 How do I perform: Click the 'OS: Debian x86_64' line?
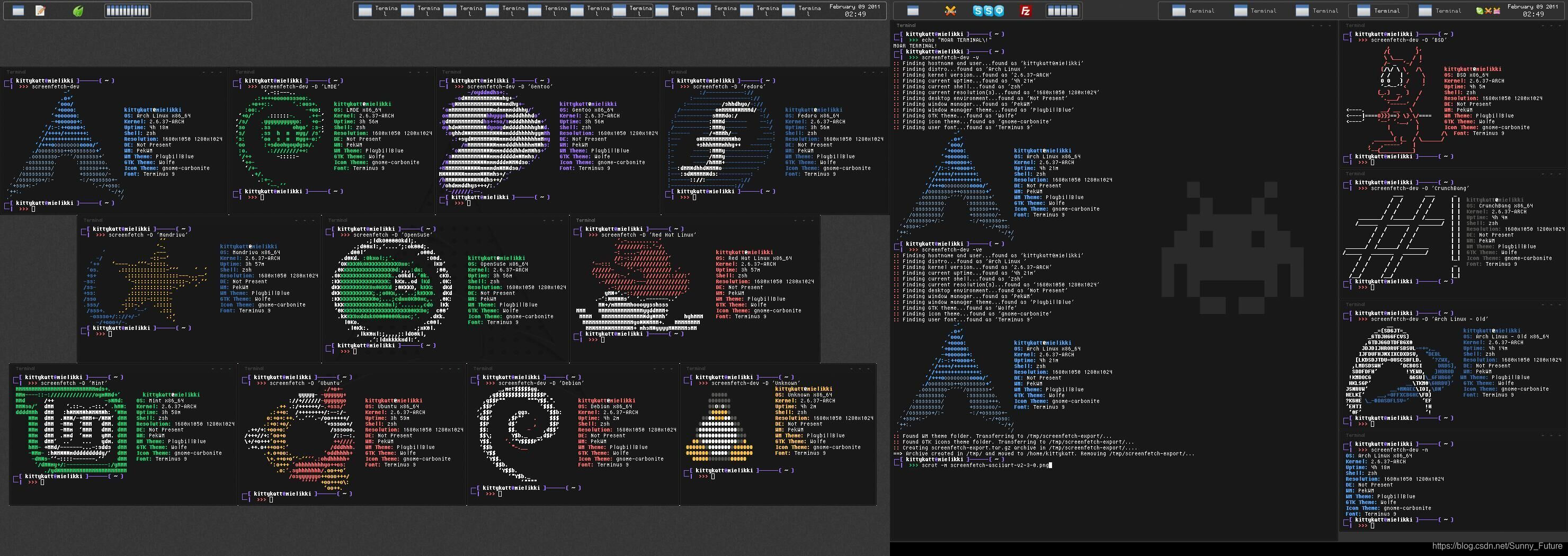pyautogui.click(x=605, y=407)
